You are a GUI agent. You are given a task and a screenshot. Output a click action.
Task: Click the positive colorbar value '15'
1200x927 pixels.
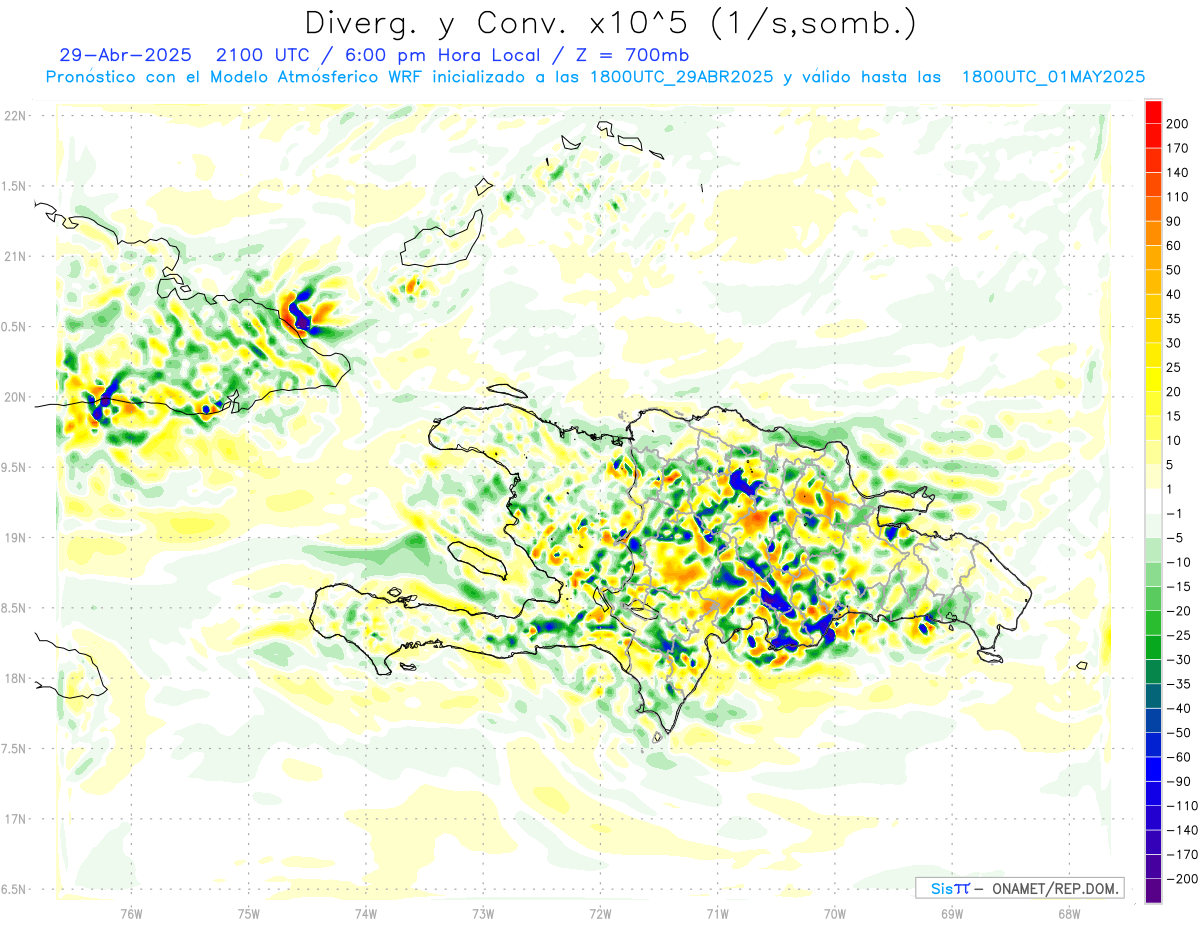tap(1176, 417)
